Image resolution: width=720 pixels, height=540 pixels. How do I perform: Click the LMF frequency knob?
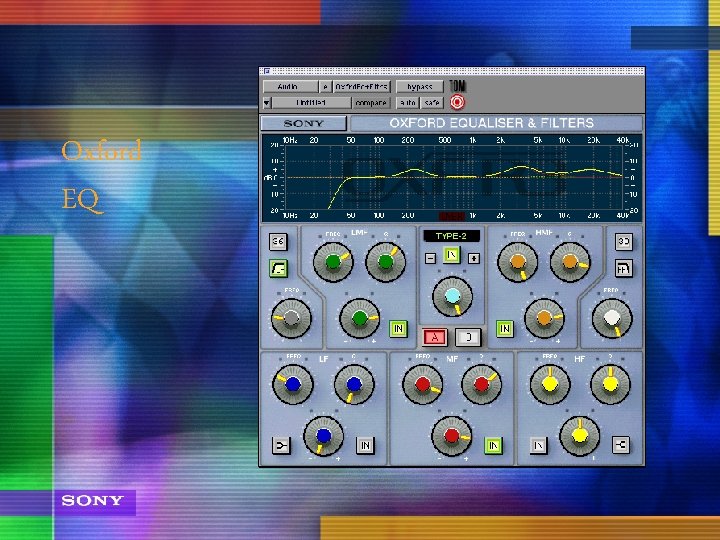pos(333,262)
